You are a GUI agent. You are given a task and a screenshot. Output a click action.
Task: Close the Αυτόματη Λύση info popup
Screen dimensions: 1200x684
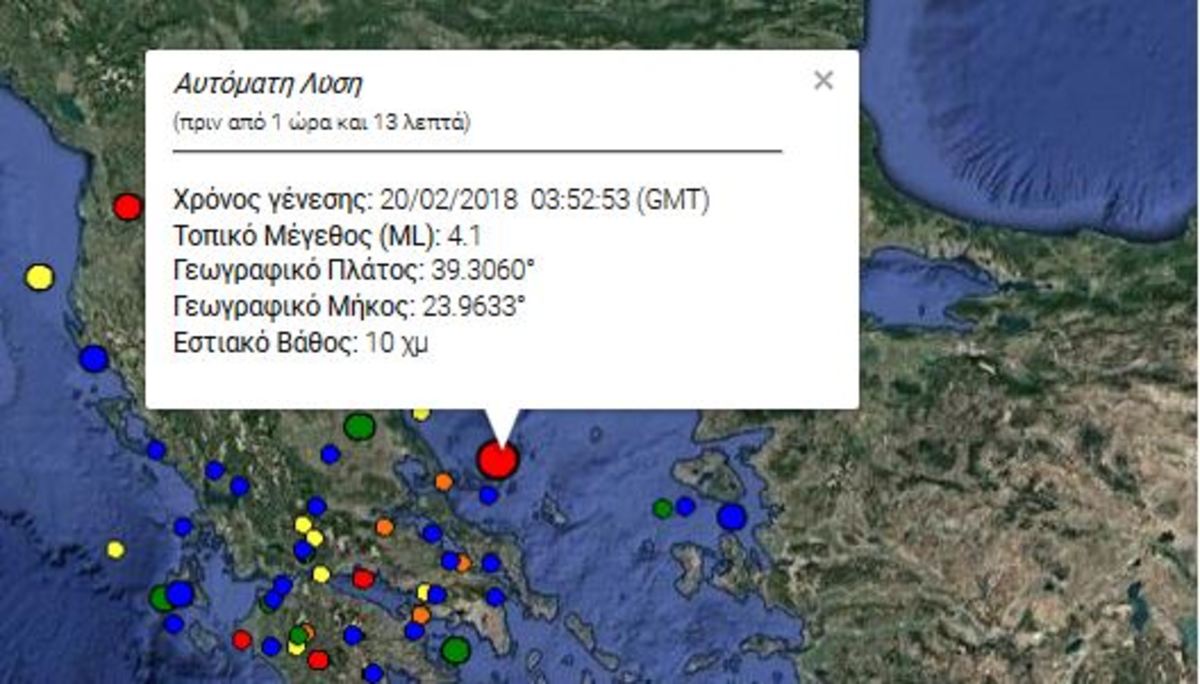[x=823, y=81]
